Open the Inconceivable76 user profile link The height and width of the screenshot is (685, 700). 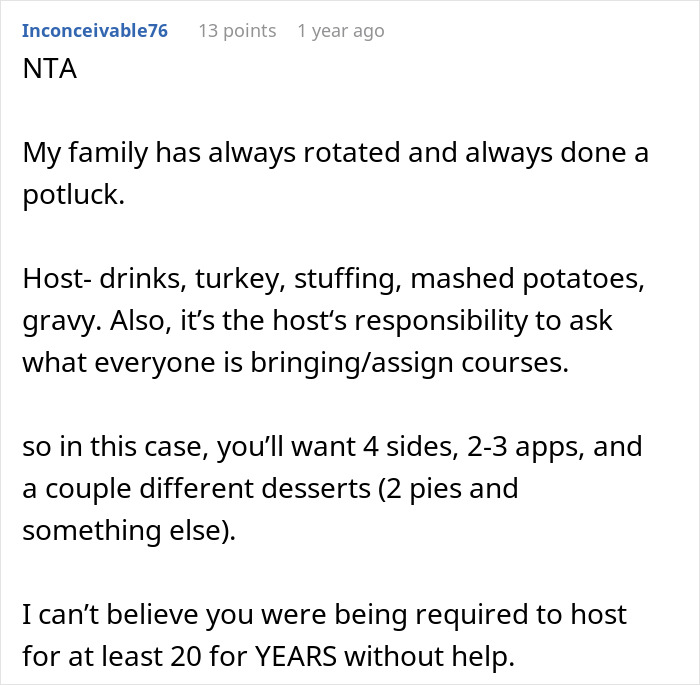tap(94, 31)
